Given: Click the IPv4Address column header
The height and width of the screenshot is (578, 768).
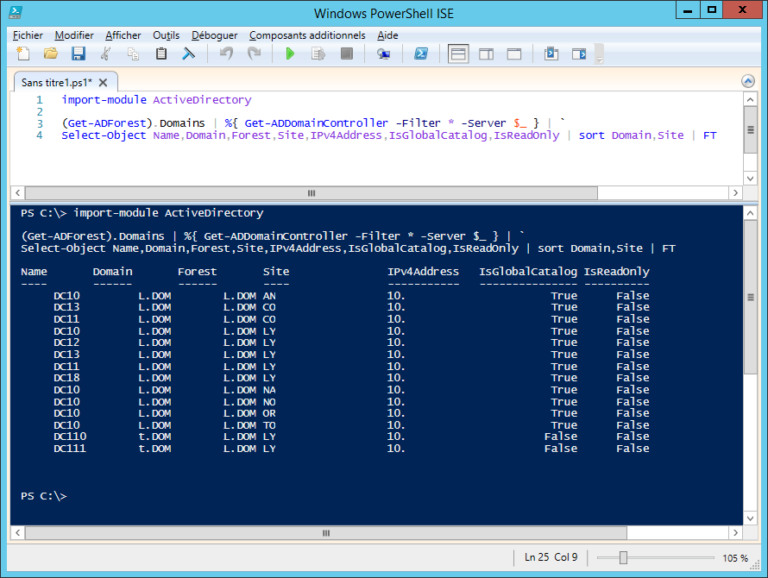Looking at the screenshot, I should [423, 271].
